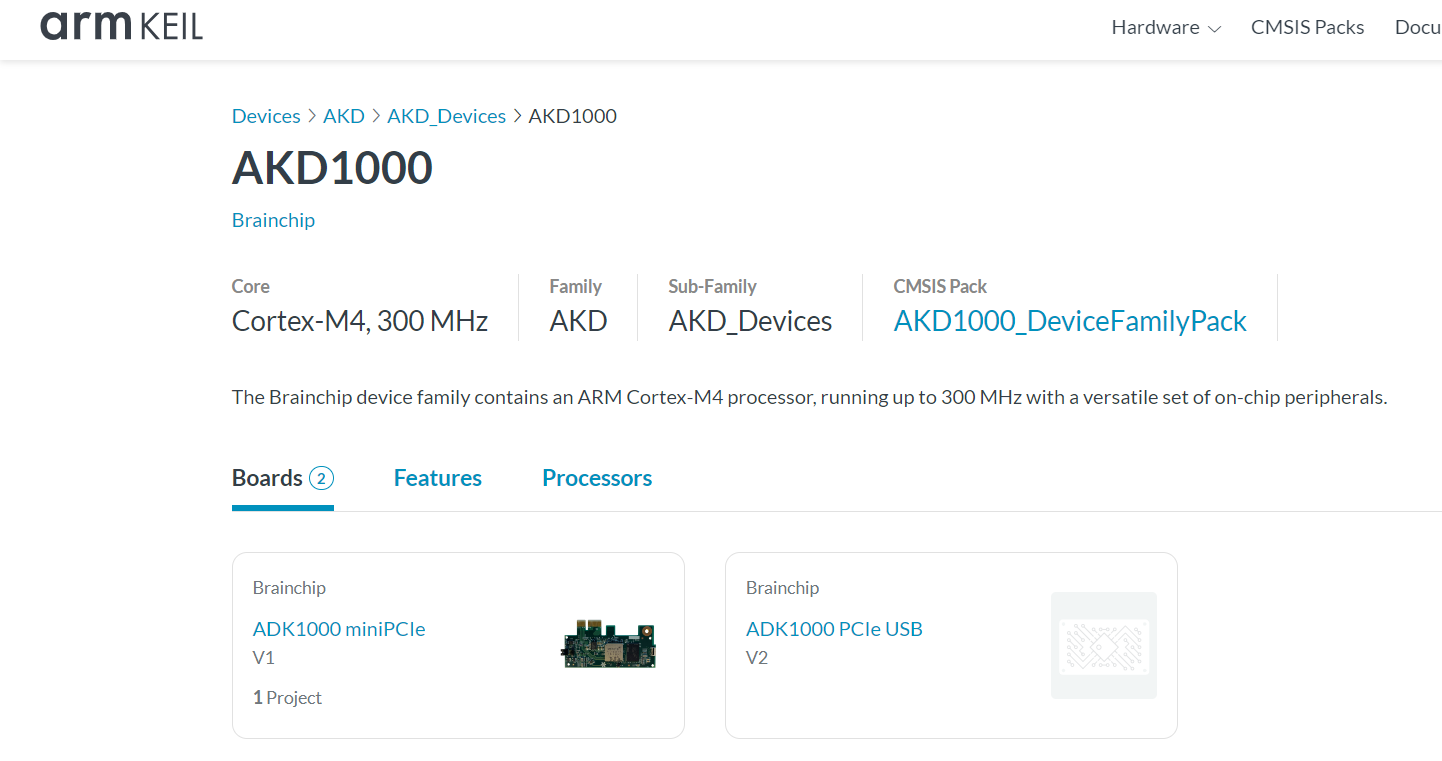Image resolution: width=1442 pixels, height=761 pixels.
Task: Open CMSIS Packs in the top navigation
Action: click(x=1307, y=28)
